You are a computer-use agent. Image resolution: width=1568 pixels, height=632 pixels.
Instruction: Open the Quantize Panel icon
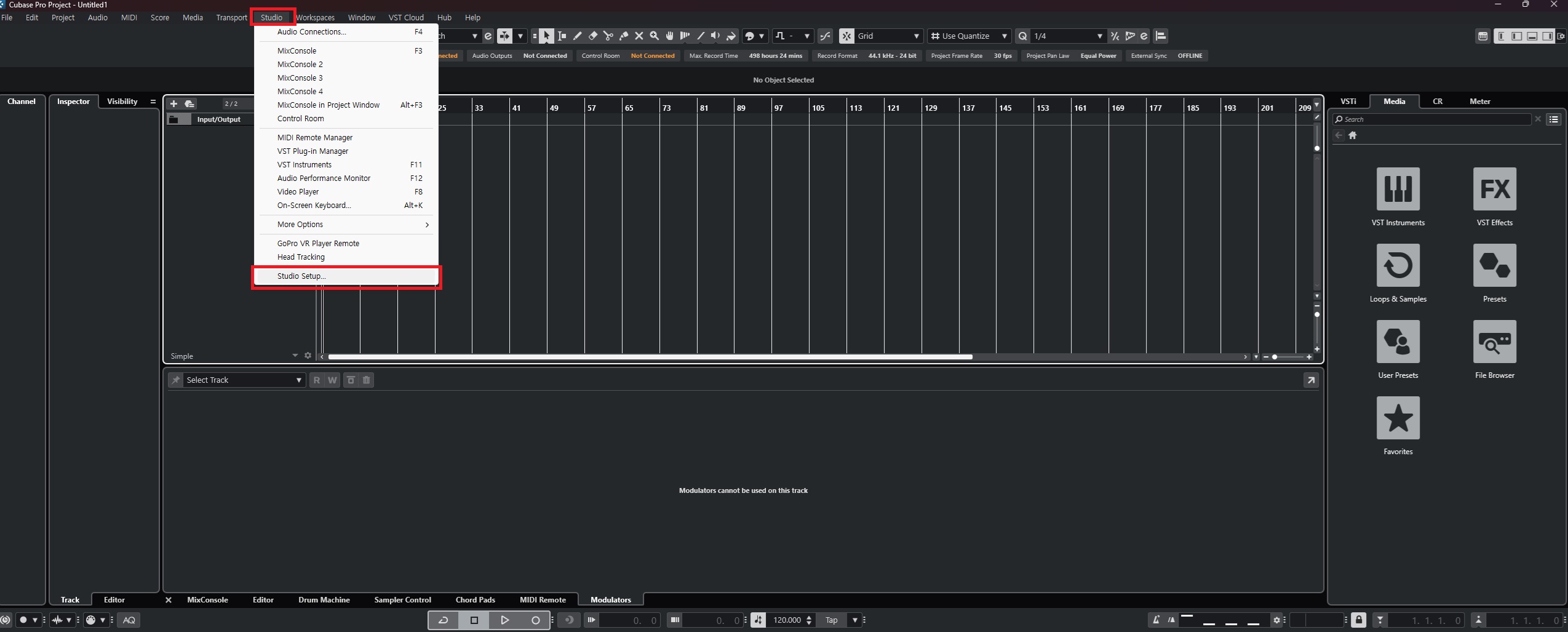1144,36
